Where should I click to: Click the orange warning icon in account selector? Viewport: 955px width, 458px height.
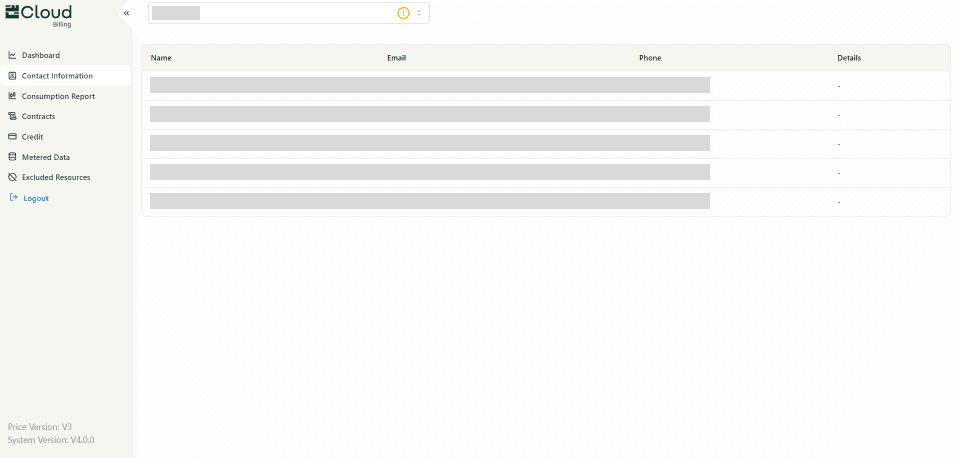[x=403, y=13]
